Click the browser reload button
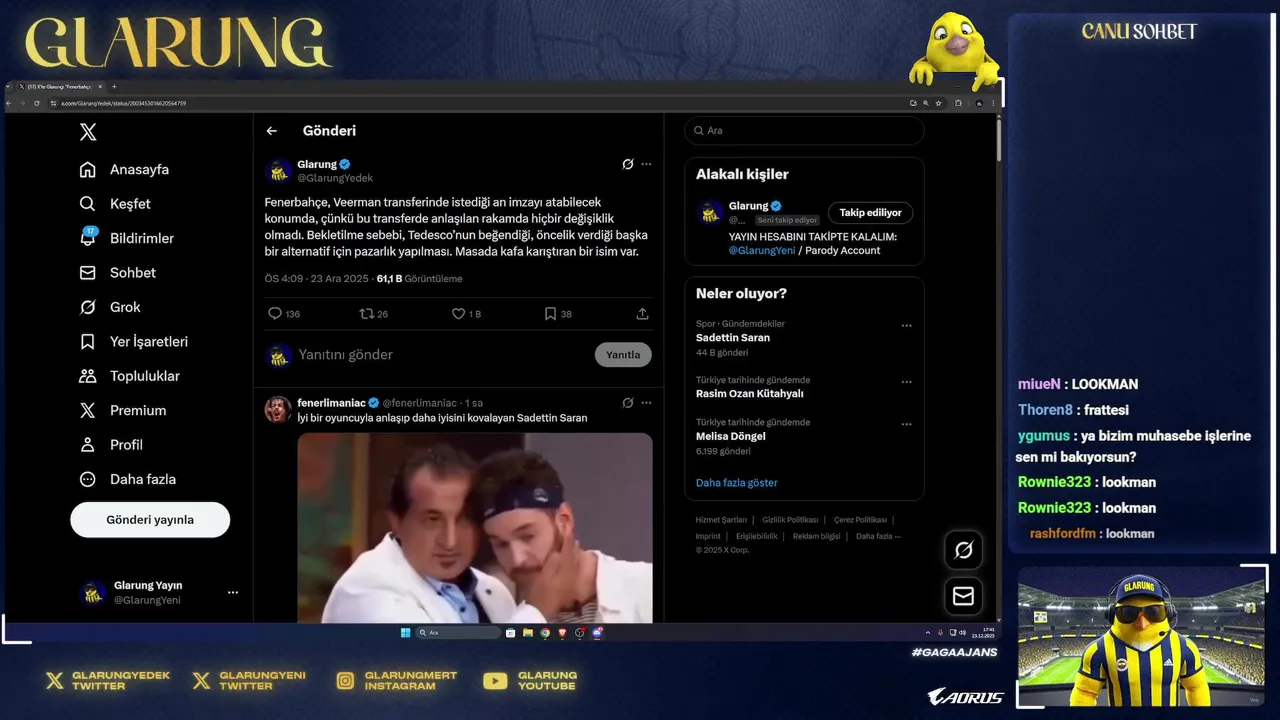This screenshot has height=720, width=1280. [x=37, y=103]
